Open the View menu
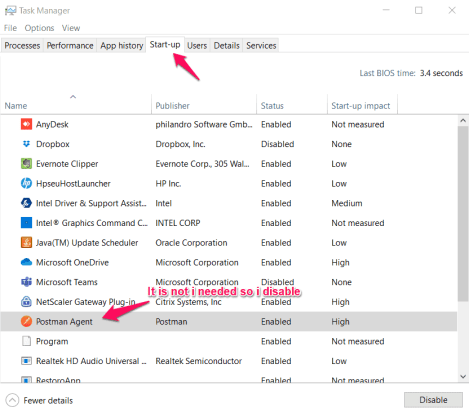This screenshot has width=469, height=417. coord(71,28)
